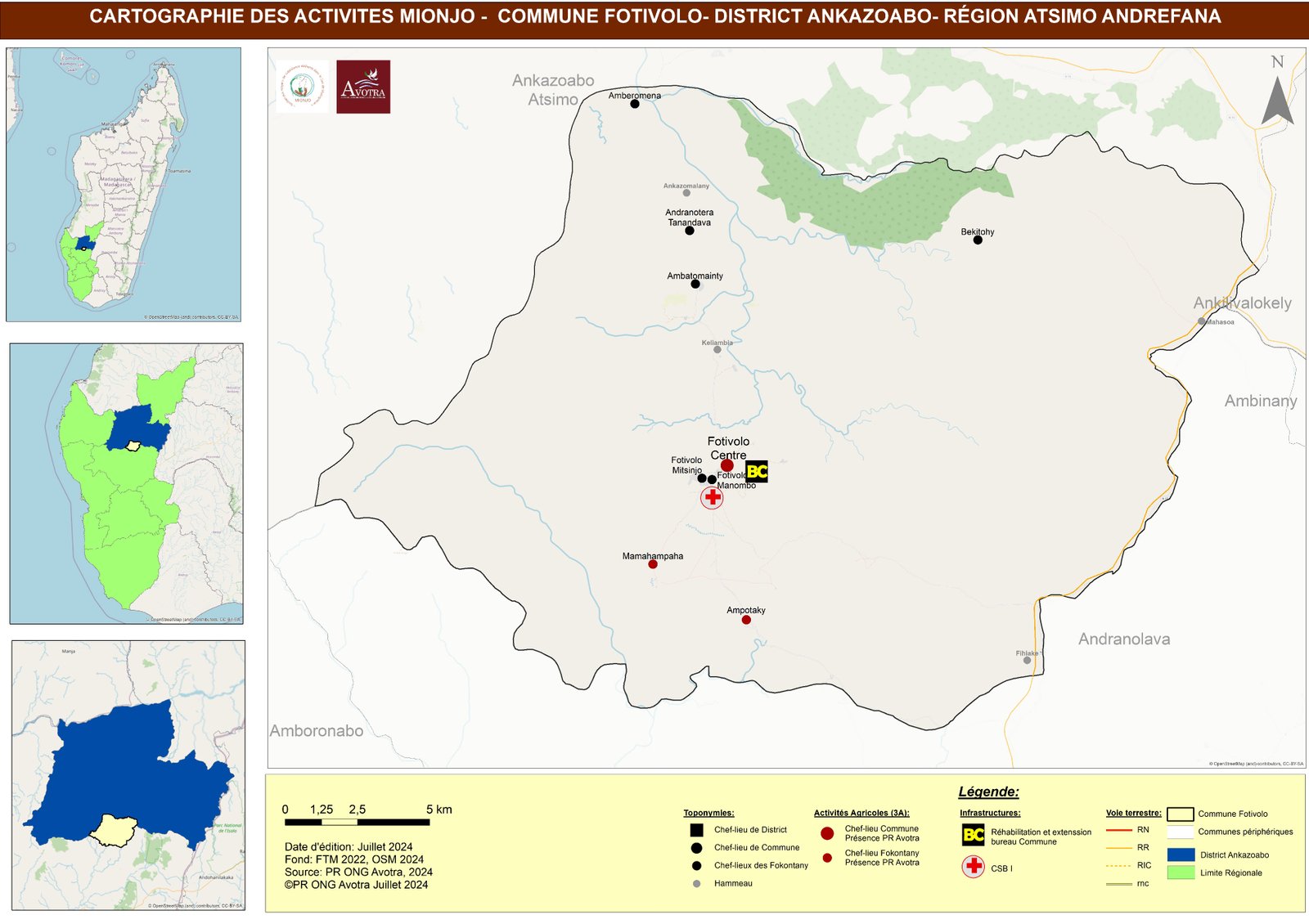The width and height of the screenshot is (1309, 924).
Task: Click the Andranolava commune label
Action: coord(1124,639)
